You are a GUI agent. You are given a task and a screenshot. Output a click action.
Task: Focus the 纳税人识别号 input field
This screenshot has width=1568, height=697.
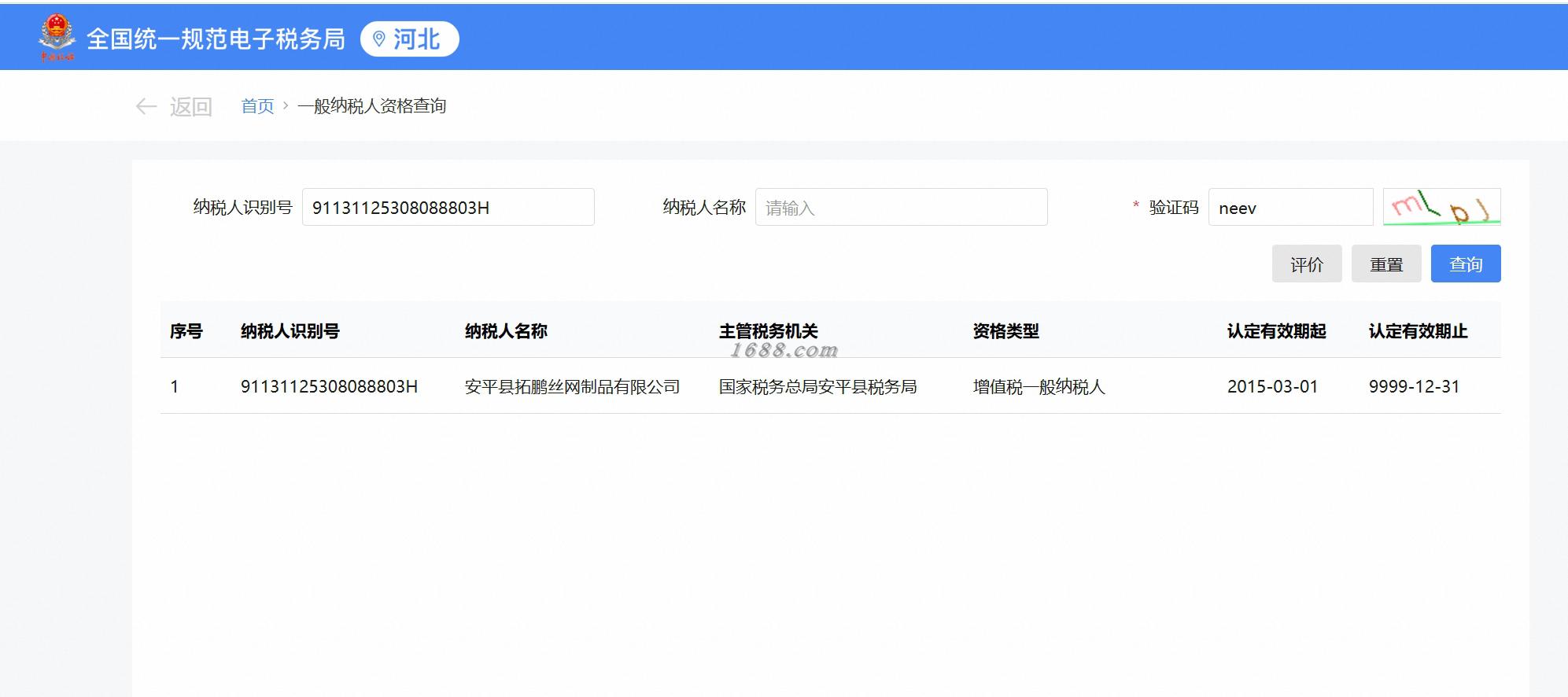(448, 207)
